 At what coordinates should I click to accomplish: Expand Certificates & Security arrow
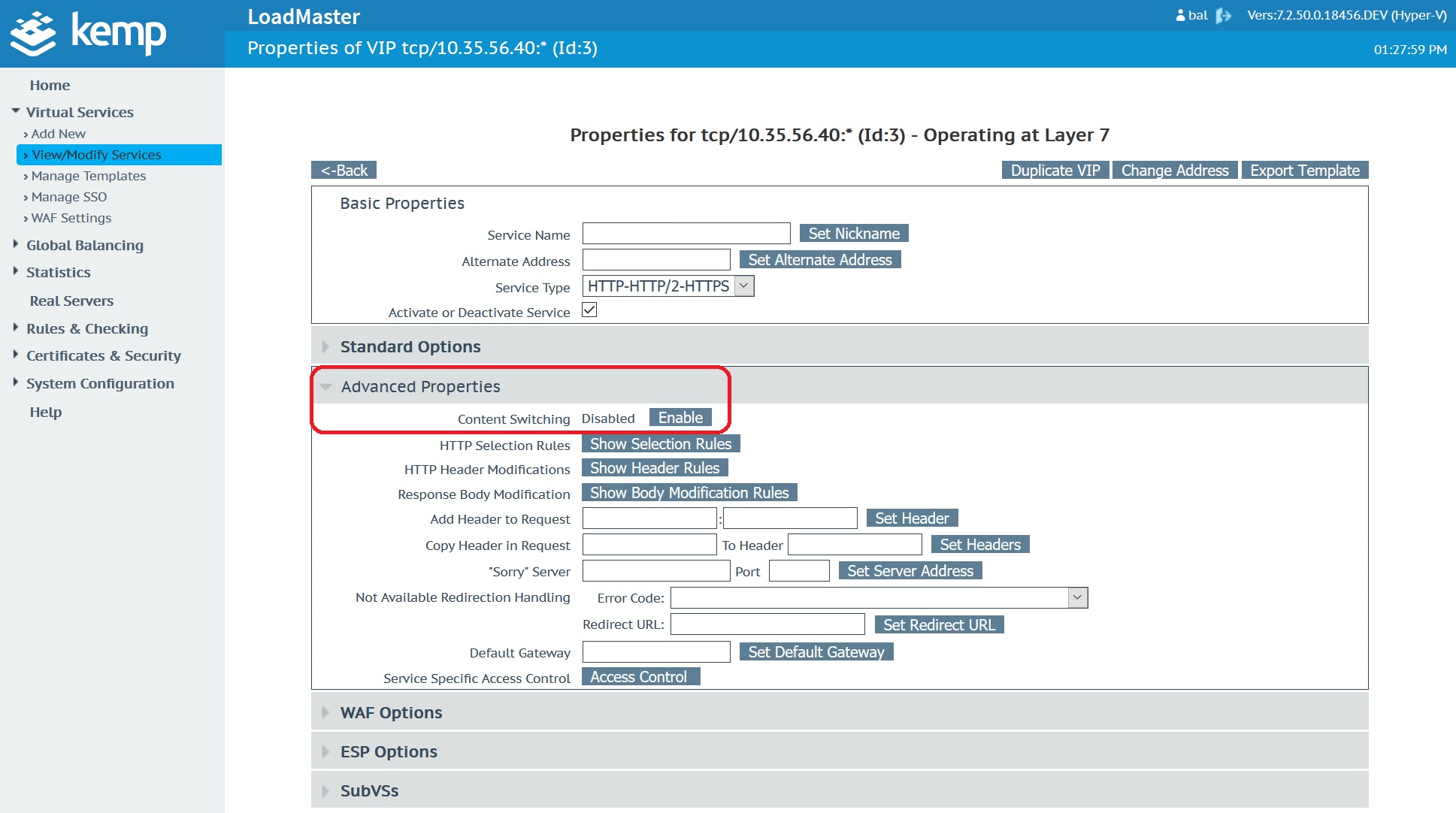point(16,355)
